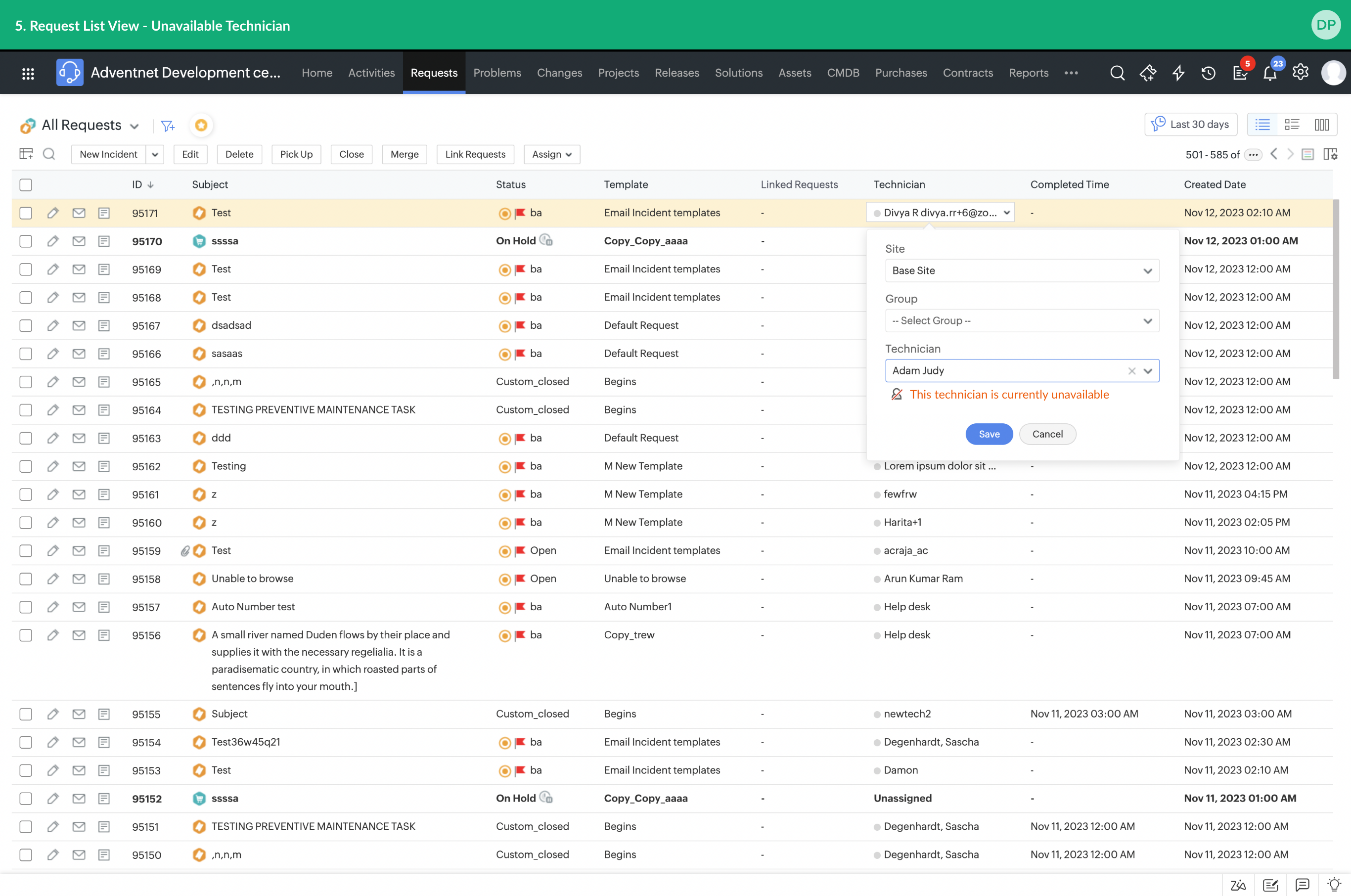Check the box for request 95165
Image resolution: width=1351 pixels, height=896 pixels.
pos(26,382)
